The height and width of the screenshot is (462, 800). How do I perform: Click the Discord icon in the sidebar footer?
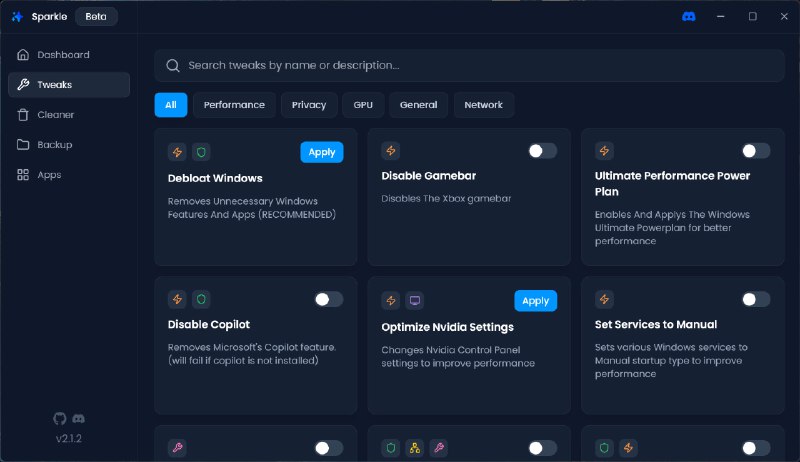pyautogui.click(x=78, y=418)
